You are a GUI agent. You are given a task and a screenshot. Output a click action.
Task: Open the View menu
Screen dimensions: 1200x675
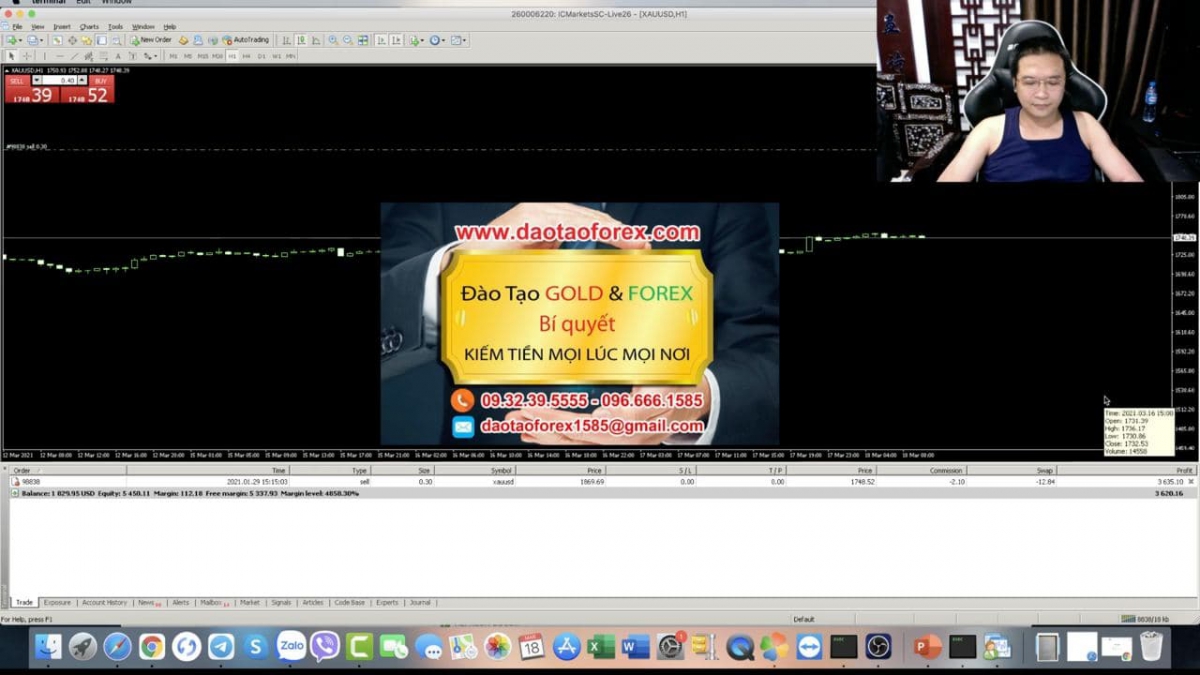37,26
